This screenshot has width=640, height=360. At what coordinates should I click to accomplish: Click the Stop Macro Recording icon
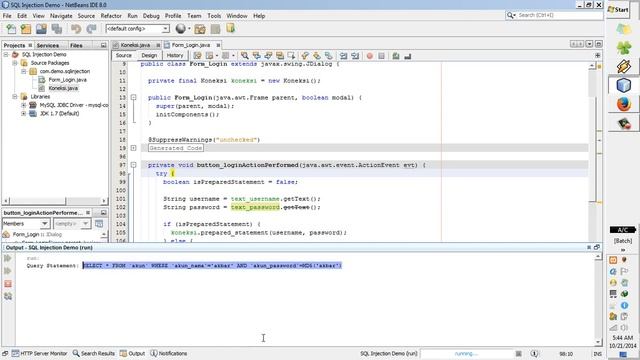click(x=381, y=56)
